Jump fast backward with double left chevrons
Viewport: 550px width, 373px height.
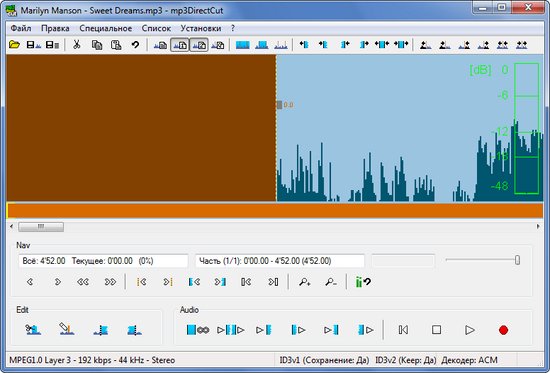click(x=83, y=281)
